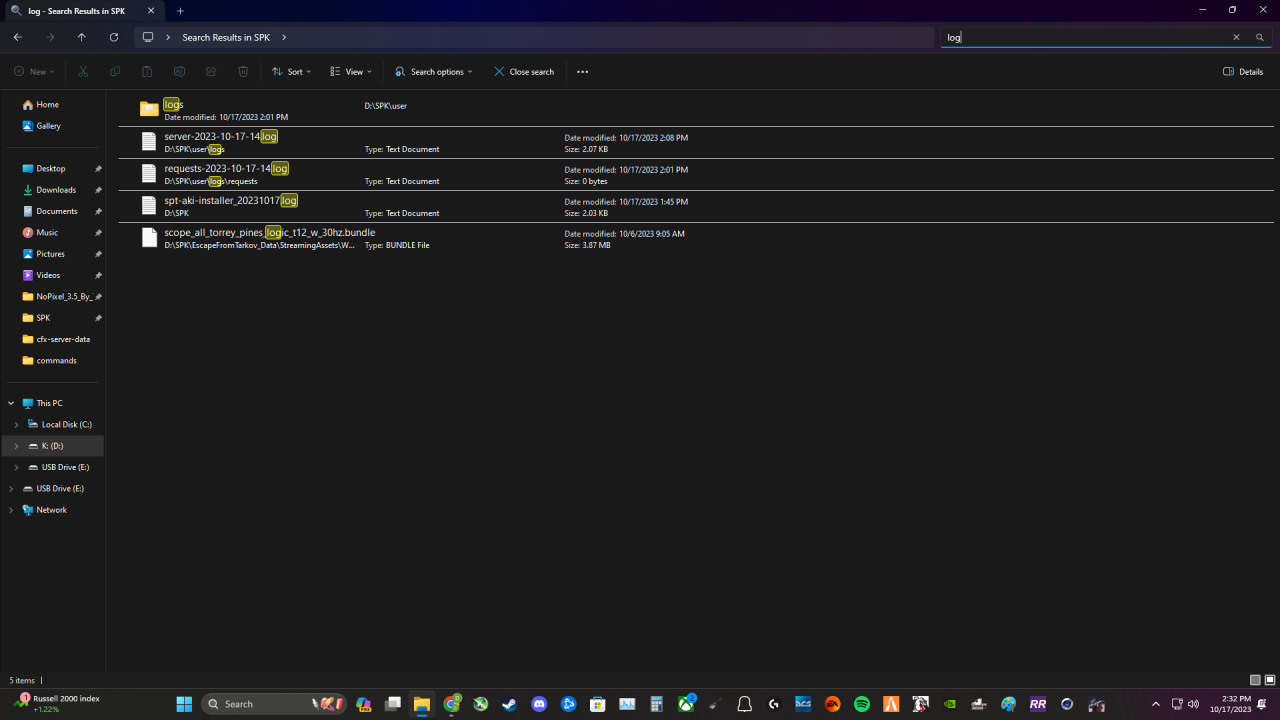1280x720 pixels.
Task: Clear the search box with the X
Action: click(1236, 37)
